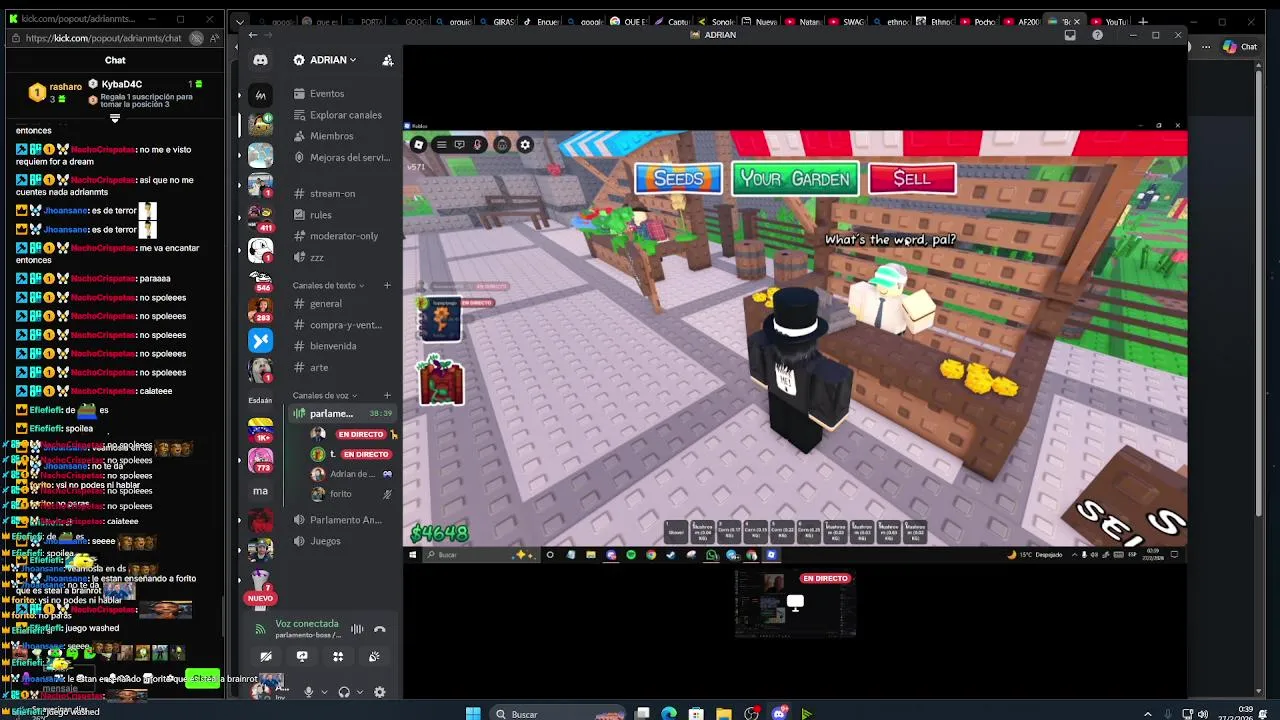Open the ma server icon

[260, 491]
